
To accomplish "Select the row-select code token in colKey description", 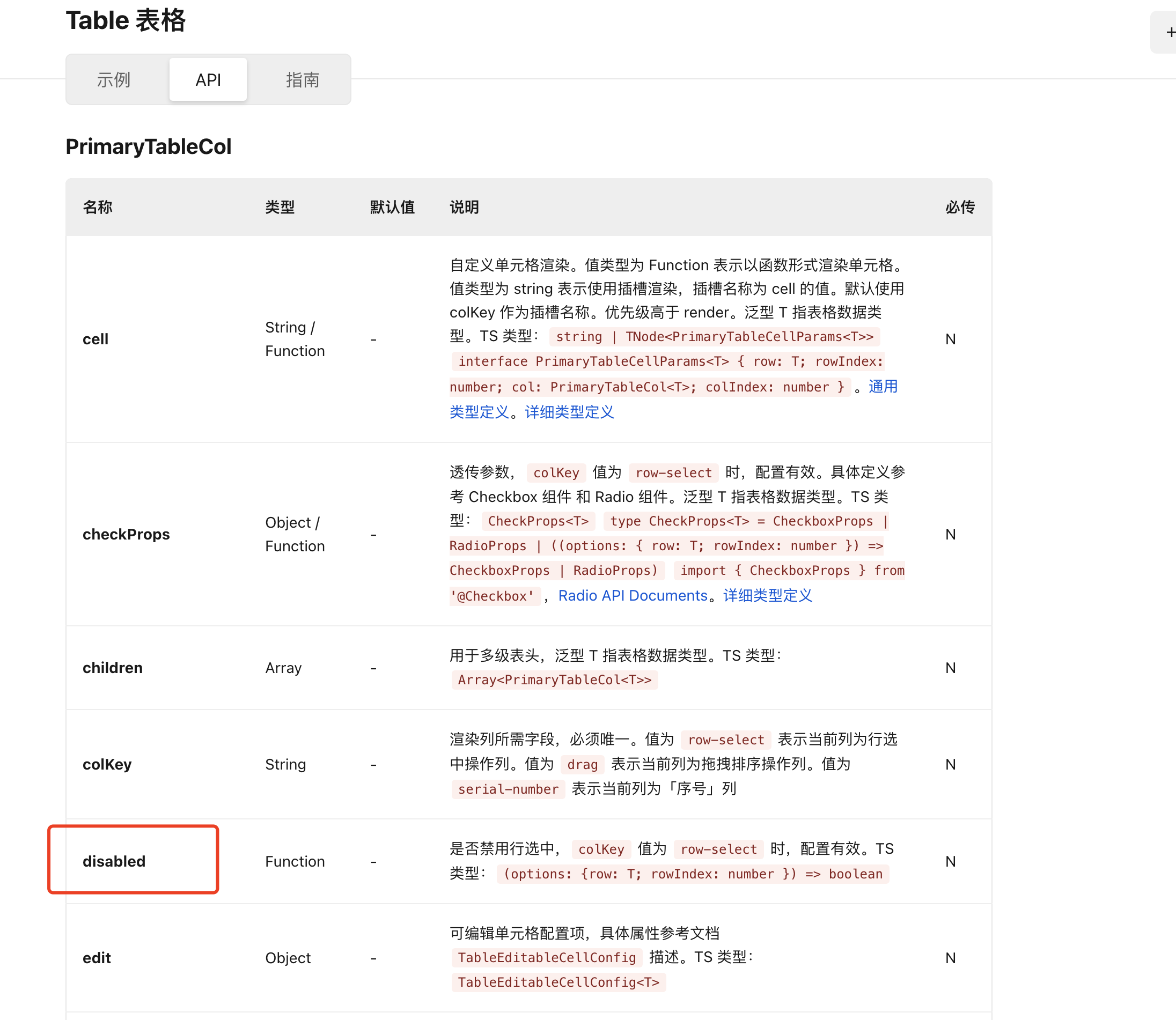I will click(x=725, y=740).
